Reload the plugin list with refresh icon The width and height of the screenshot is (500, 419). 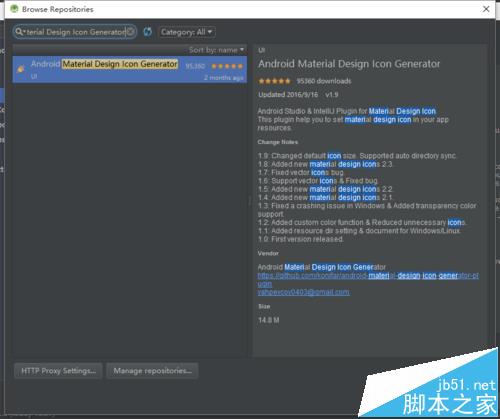(x=147, y=32)
